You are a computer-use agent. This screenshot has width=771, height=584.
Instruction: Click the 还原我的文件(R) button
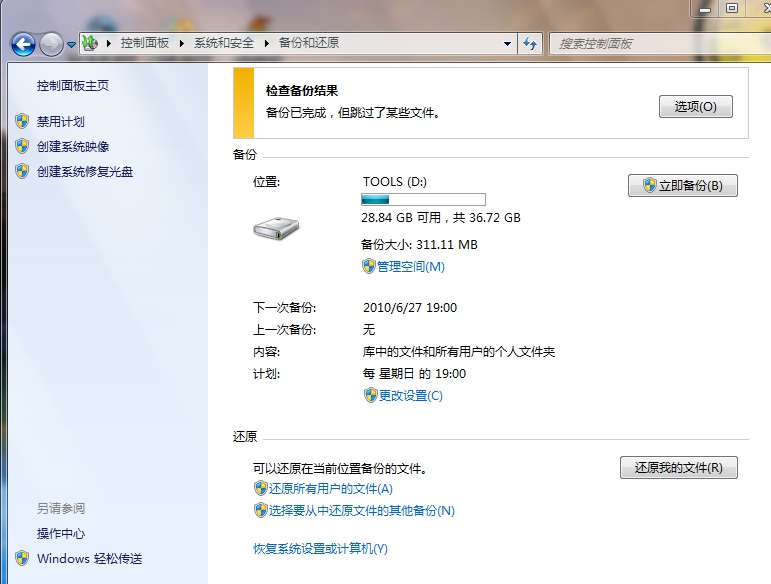coord(679,467)
